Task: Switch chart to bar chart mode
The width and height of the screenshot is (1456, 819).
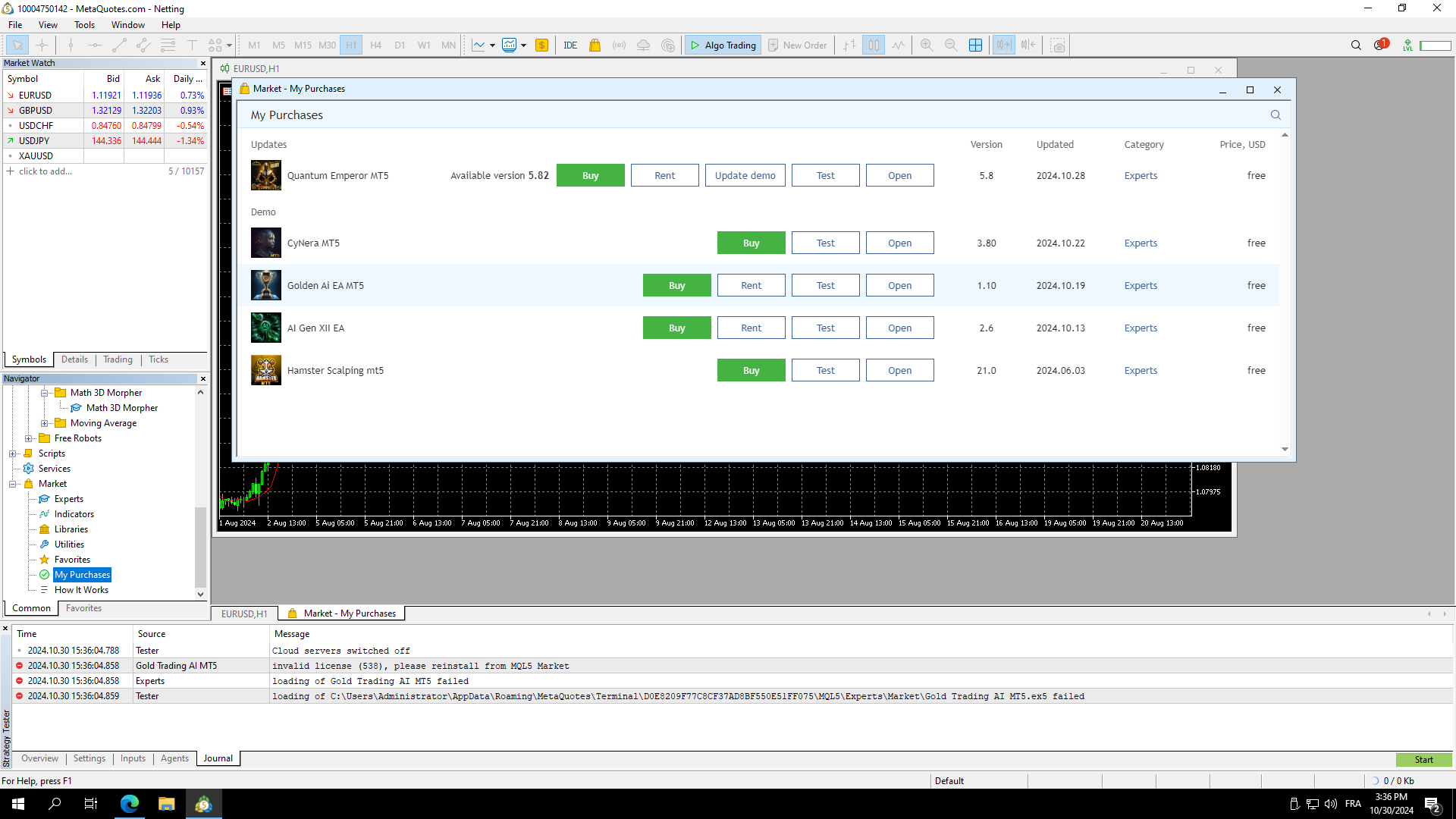Action: tap(849, 45)
